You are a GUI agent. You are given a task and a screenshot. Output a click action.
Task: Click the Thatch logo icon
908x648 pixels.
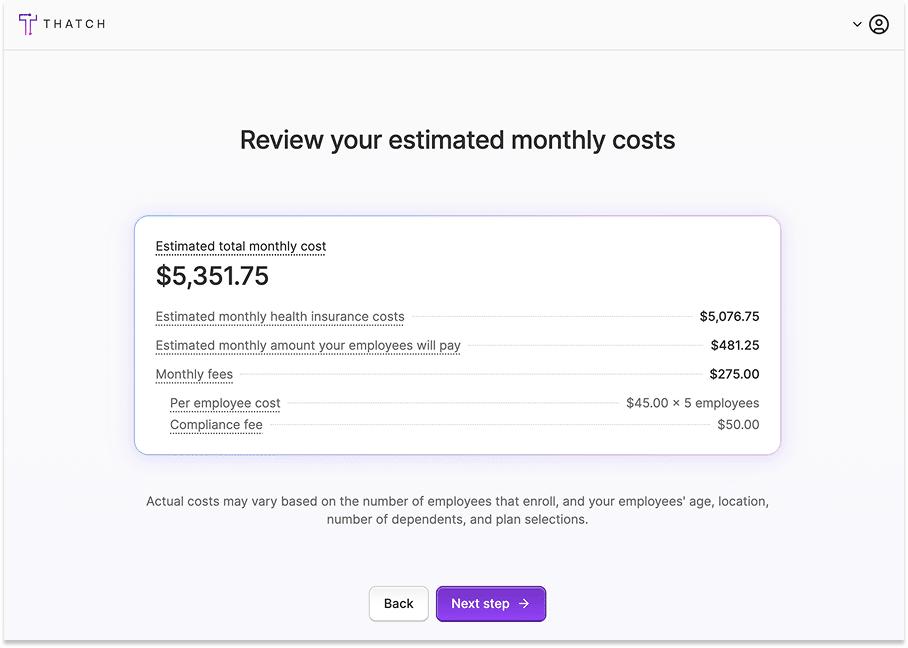click(27, 24)
